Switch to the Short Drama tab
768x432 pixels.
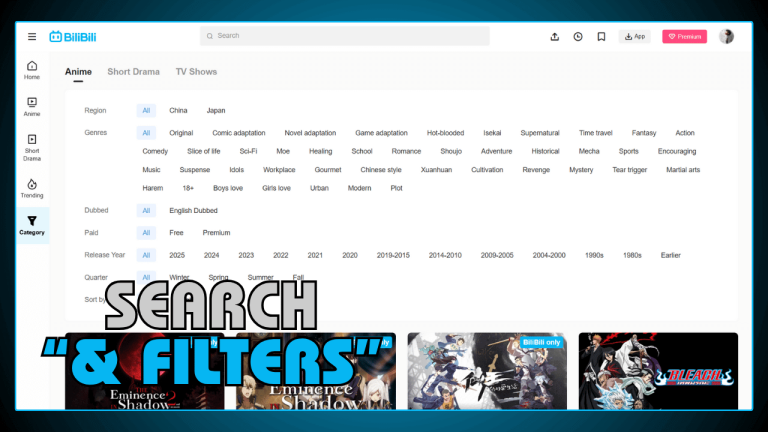[x=133, y=72]
